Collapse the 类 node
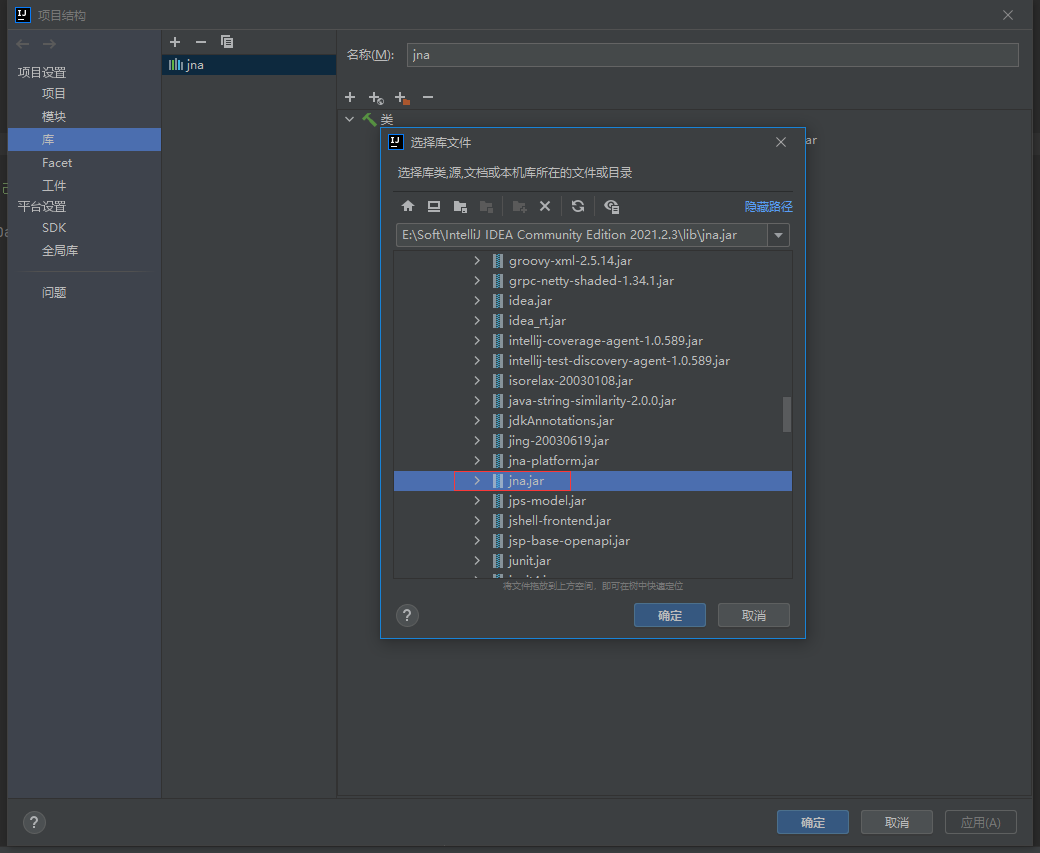Image resolution: width=1040 pixels, height=853 pixels. pyautogui.click(x=350, y=119)
